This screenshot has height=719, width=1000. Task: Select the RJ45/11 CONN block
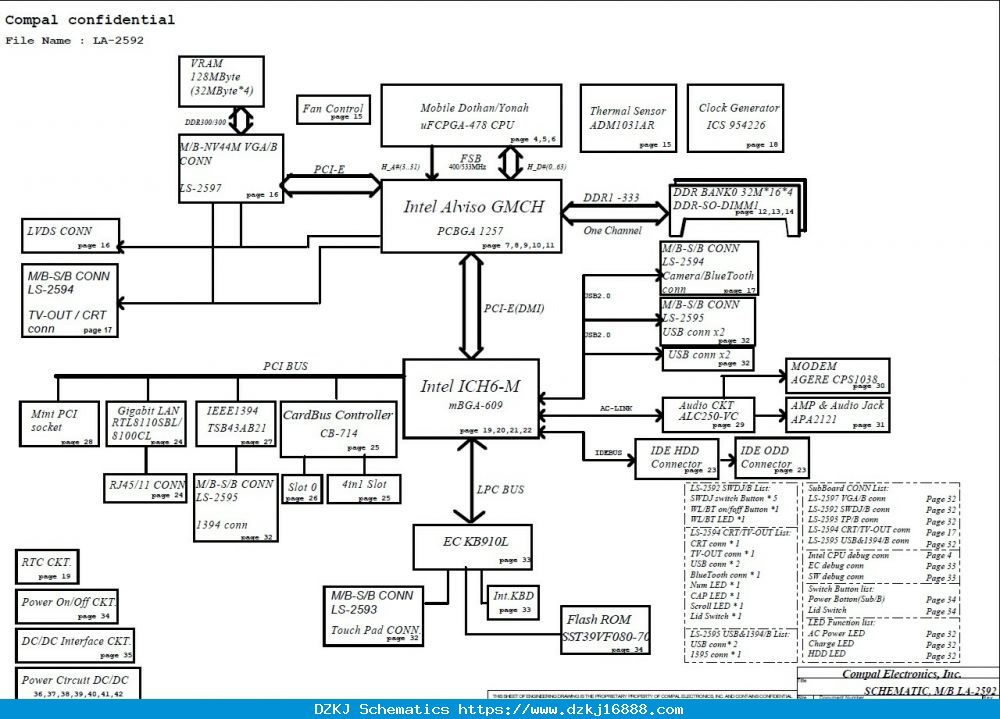pos(145,488)
